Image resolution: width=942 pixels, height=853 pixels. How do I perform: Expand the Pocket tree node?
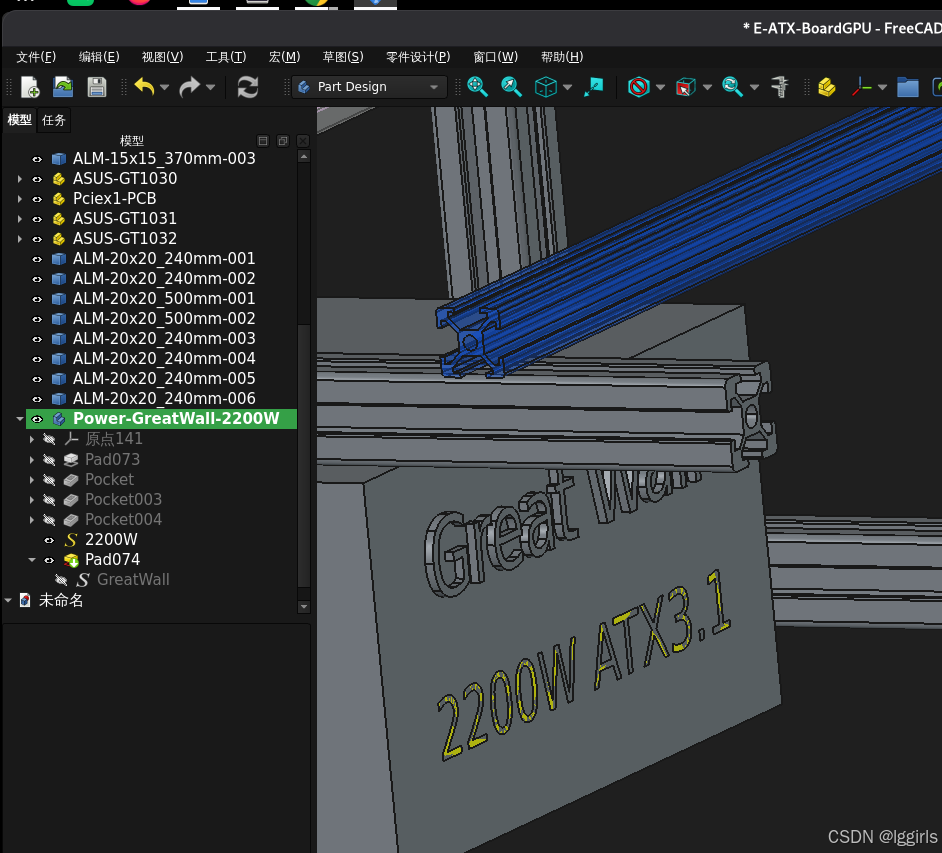(x=32, y=479)
